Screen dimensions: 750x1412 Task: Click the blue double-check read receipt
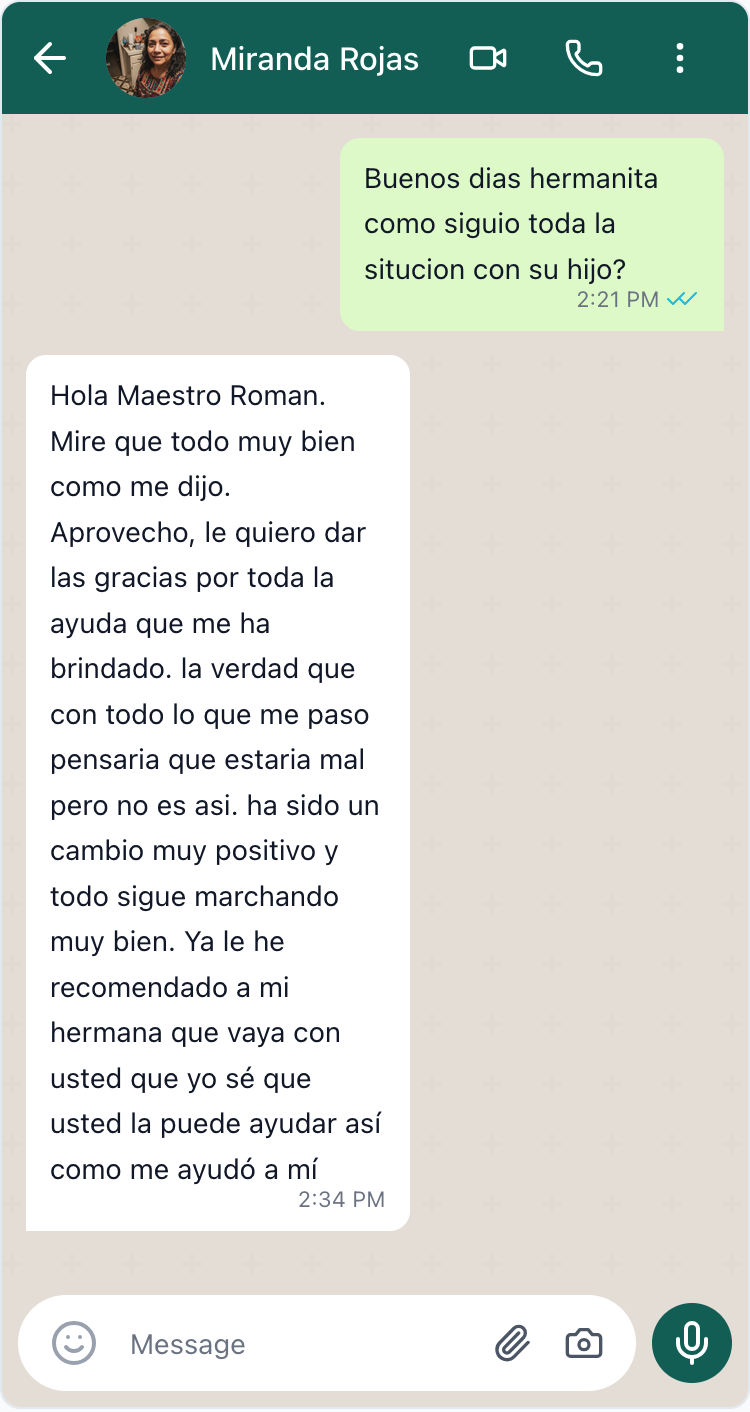point(682,299)
